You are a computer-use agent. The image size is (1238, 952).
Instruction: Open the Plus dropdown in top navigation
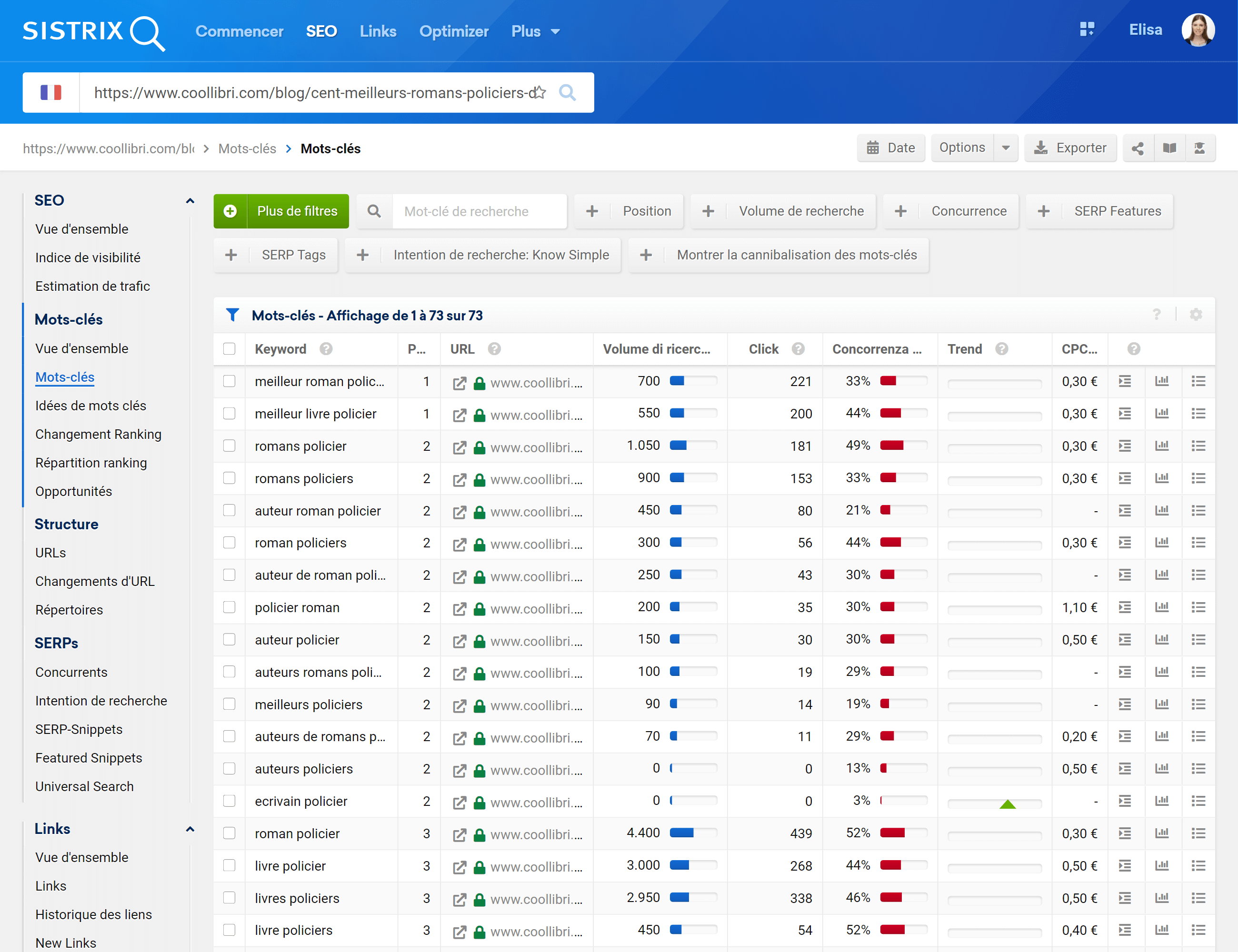coord(535,31)
